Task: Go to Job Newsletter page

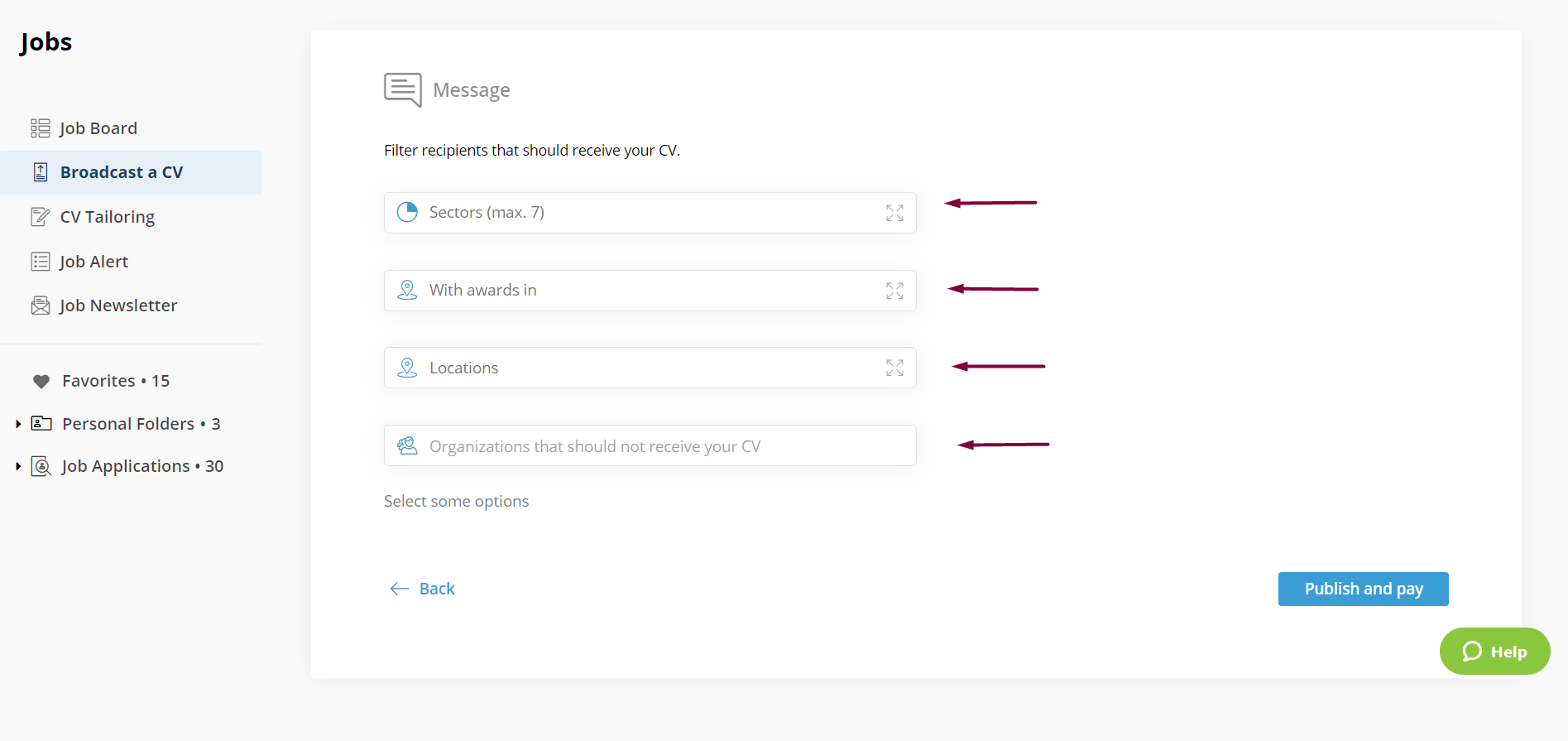Action: 118,306
